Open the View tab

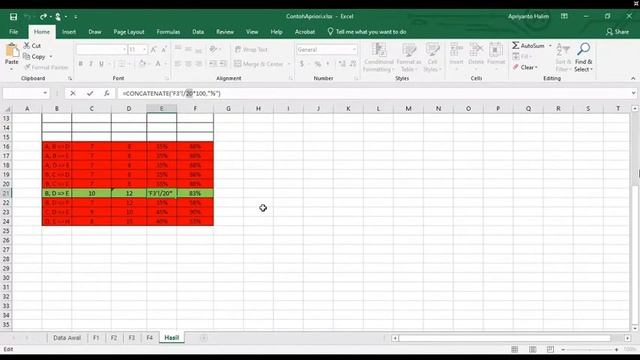252,32
